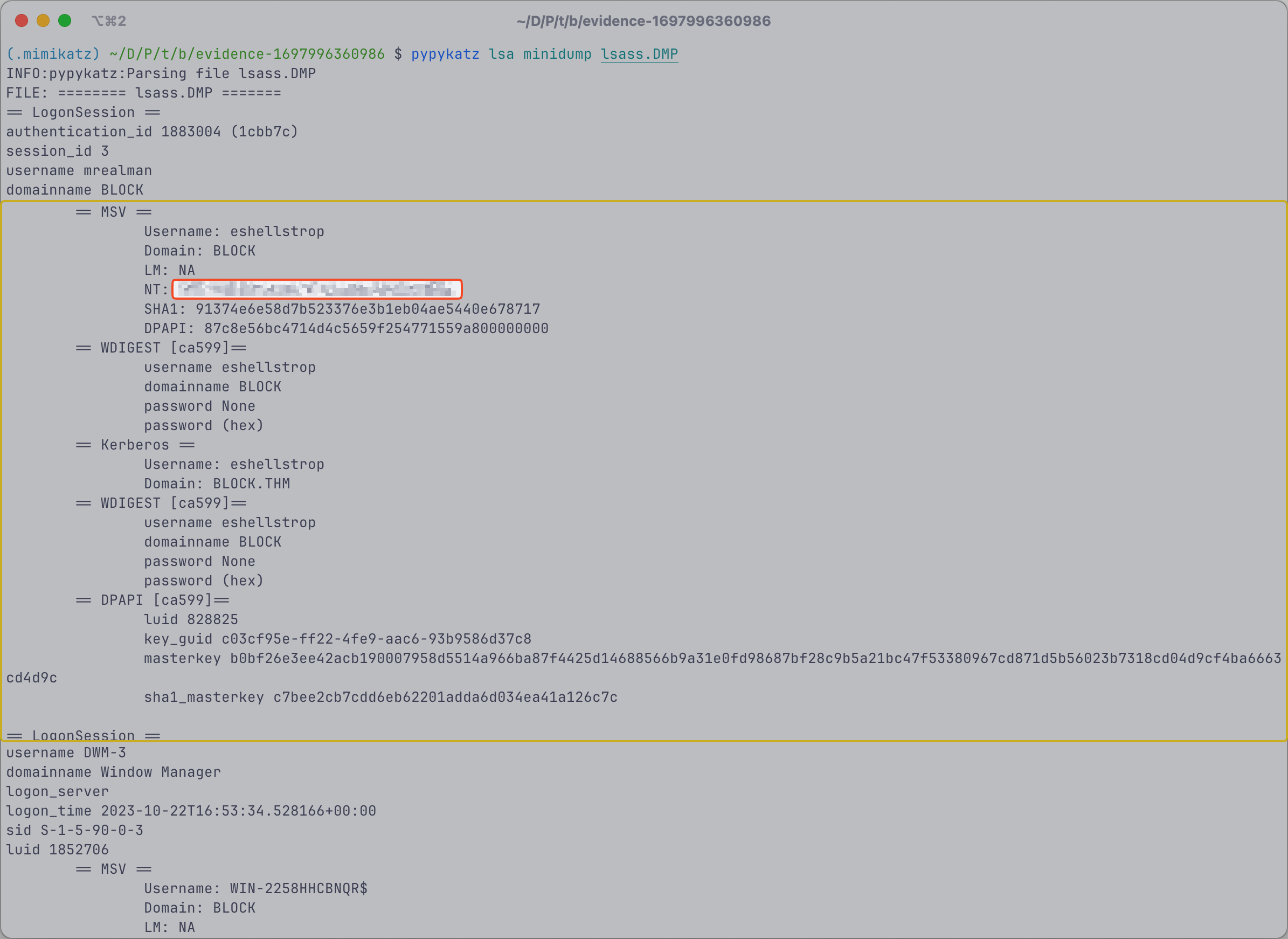Click the Kerberos section header

tap(135, 445)
